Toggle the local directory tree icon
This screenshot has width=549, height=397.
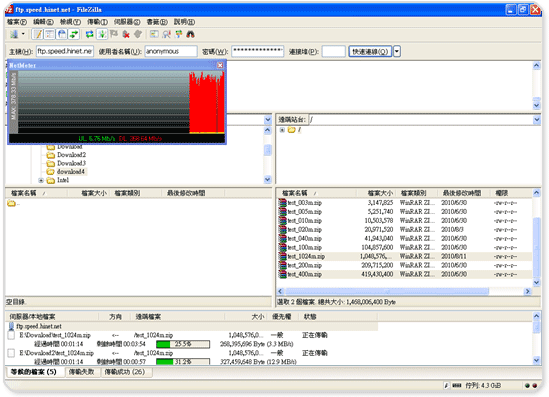50,34
